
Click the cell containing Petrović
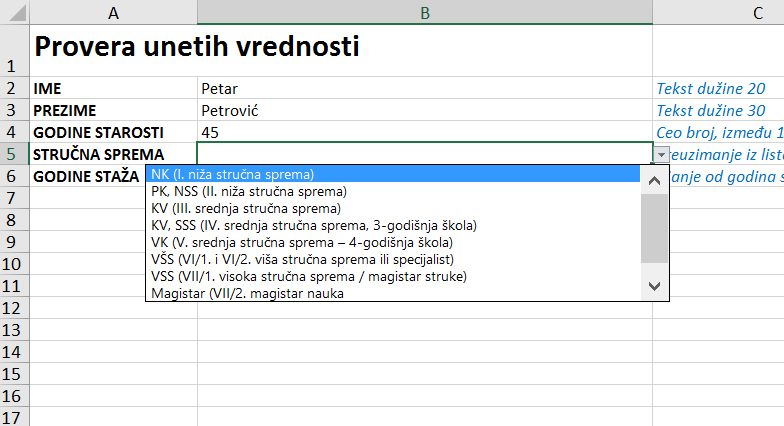pyautogui.click(x=424, y=110)
